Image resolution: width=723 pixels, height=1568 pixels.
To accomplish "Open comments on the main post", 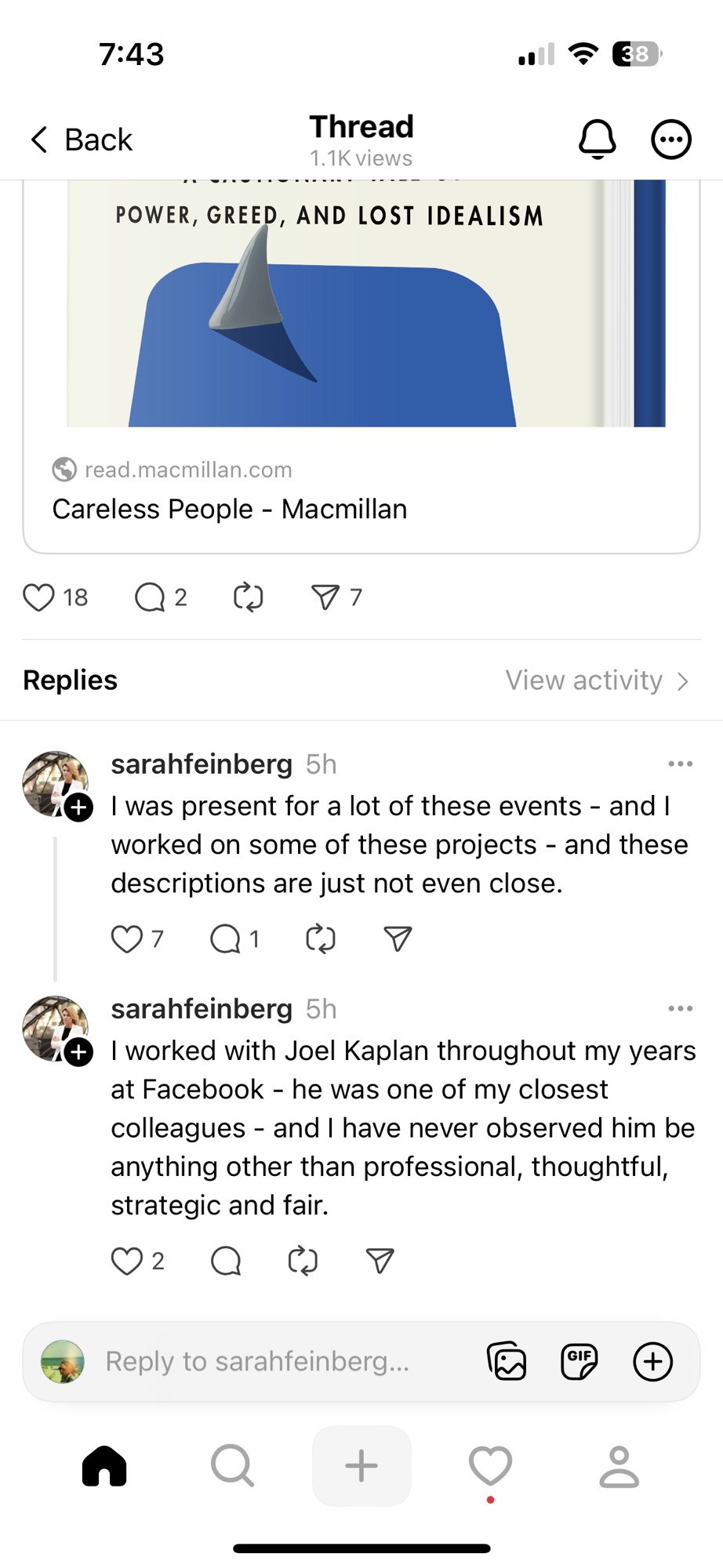I will (x=150, y=597).
